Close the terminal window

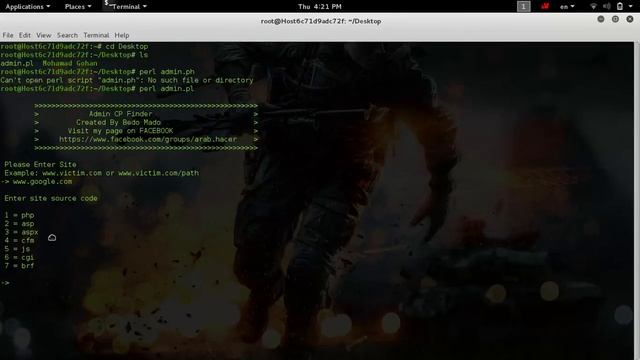point(630,19)
